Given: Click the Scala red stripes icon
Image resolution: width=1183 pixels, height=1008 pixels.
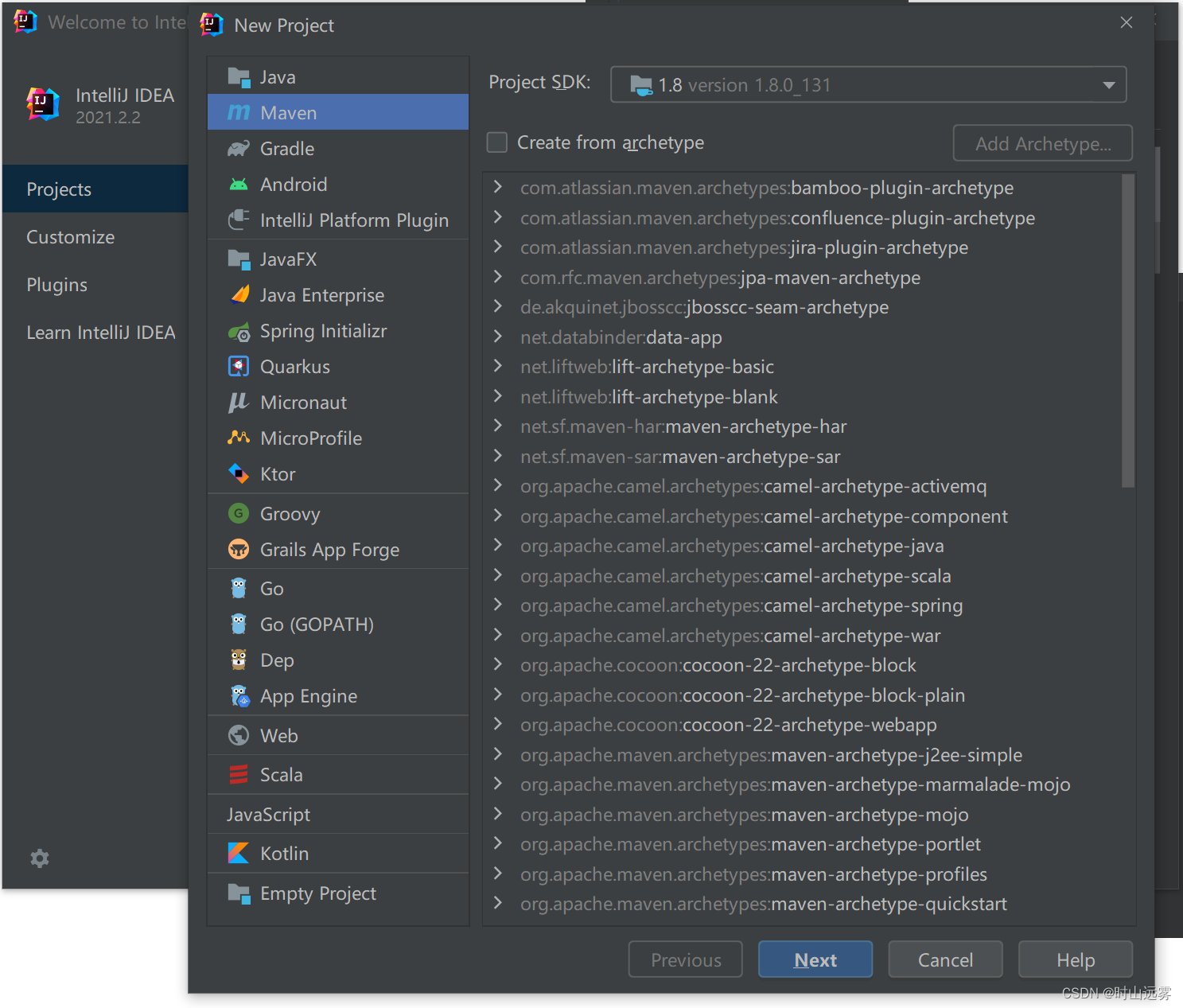Looking at the screenshot, I should pos(239,775).
